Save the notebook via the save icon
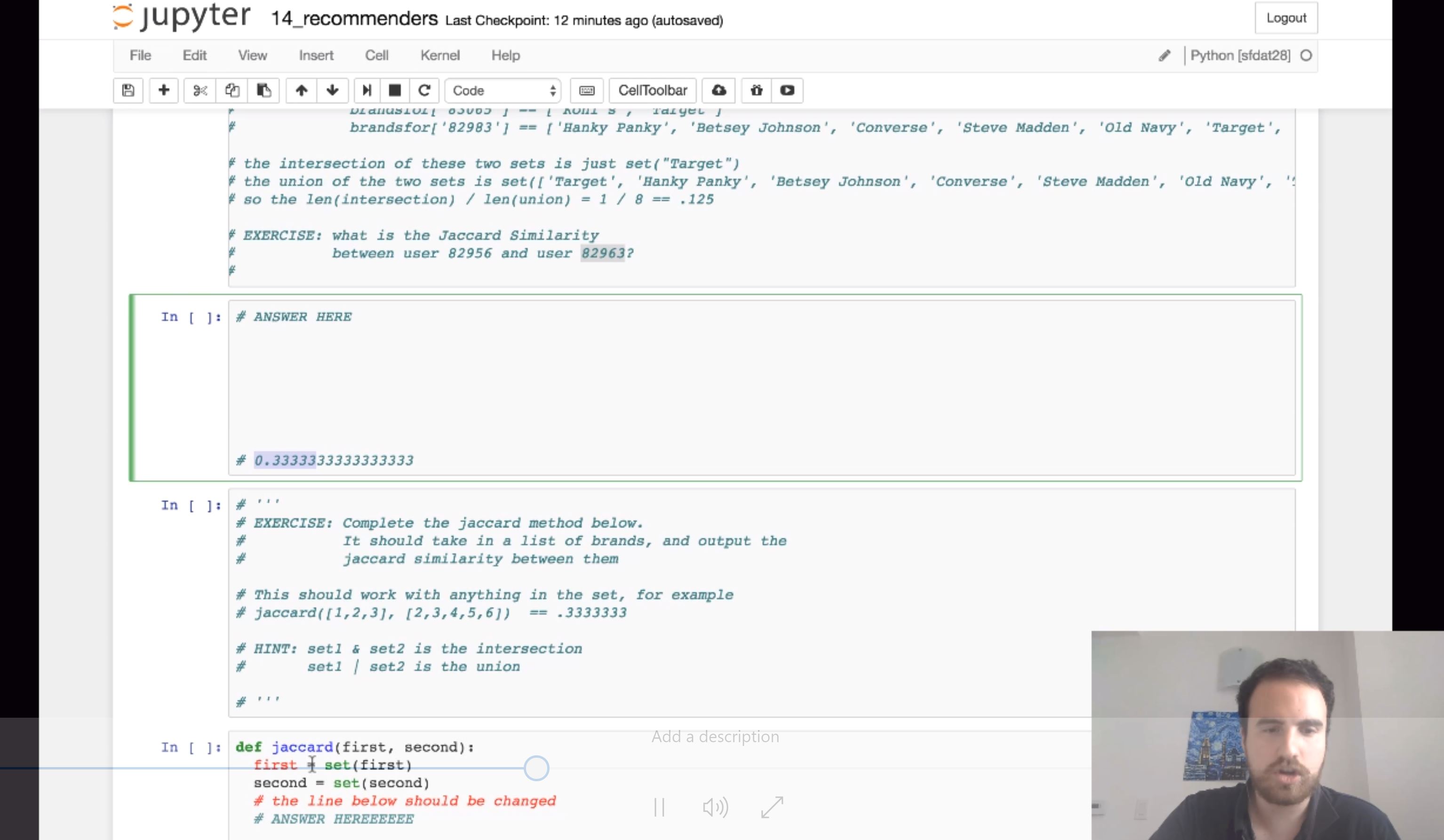The width and height of the screenshot is (1444, 840). tap(128, 90)
